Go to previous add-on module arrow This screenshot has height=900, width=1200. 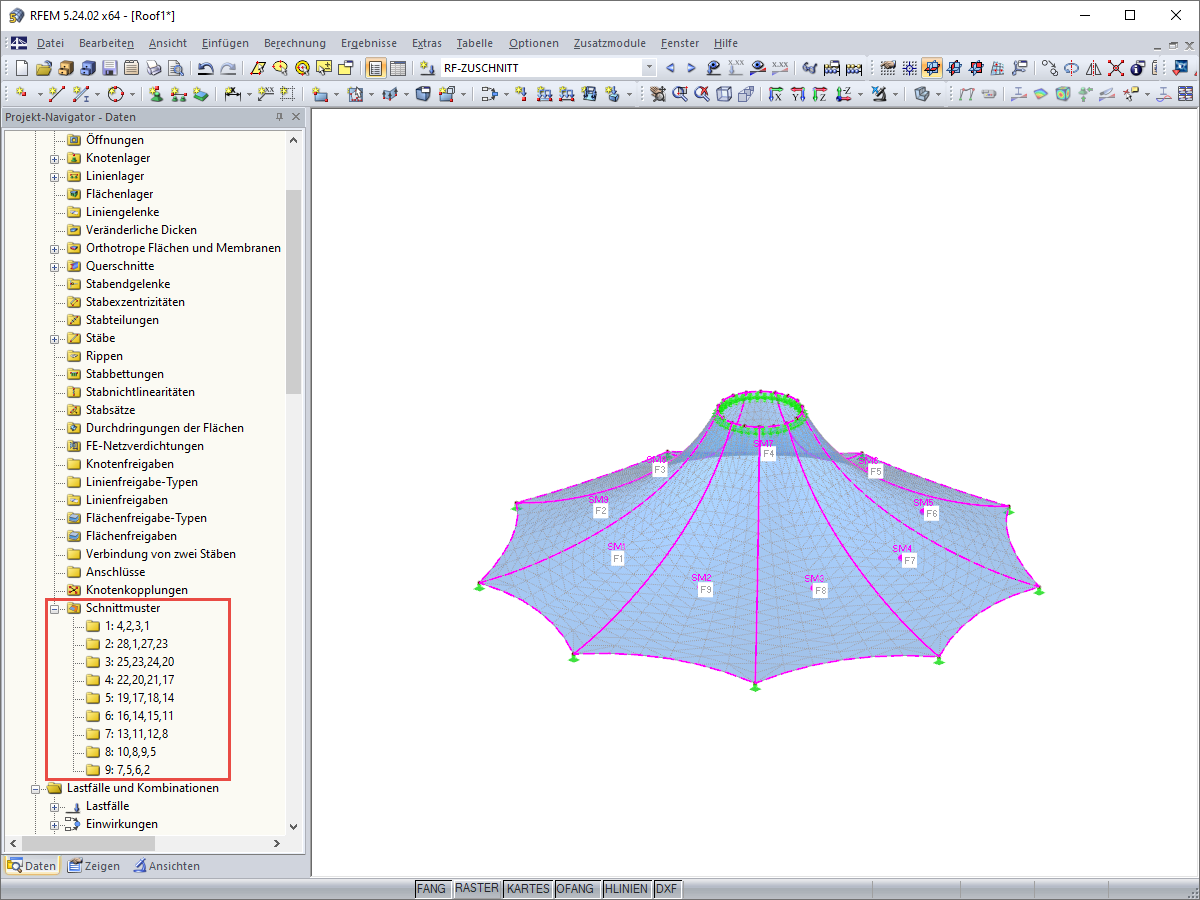click(x=670, y=68)
